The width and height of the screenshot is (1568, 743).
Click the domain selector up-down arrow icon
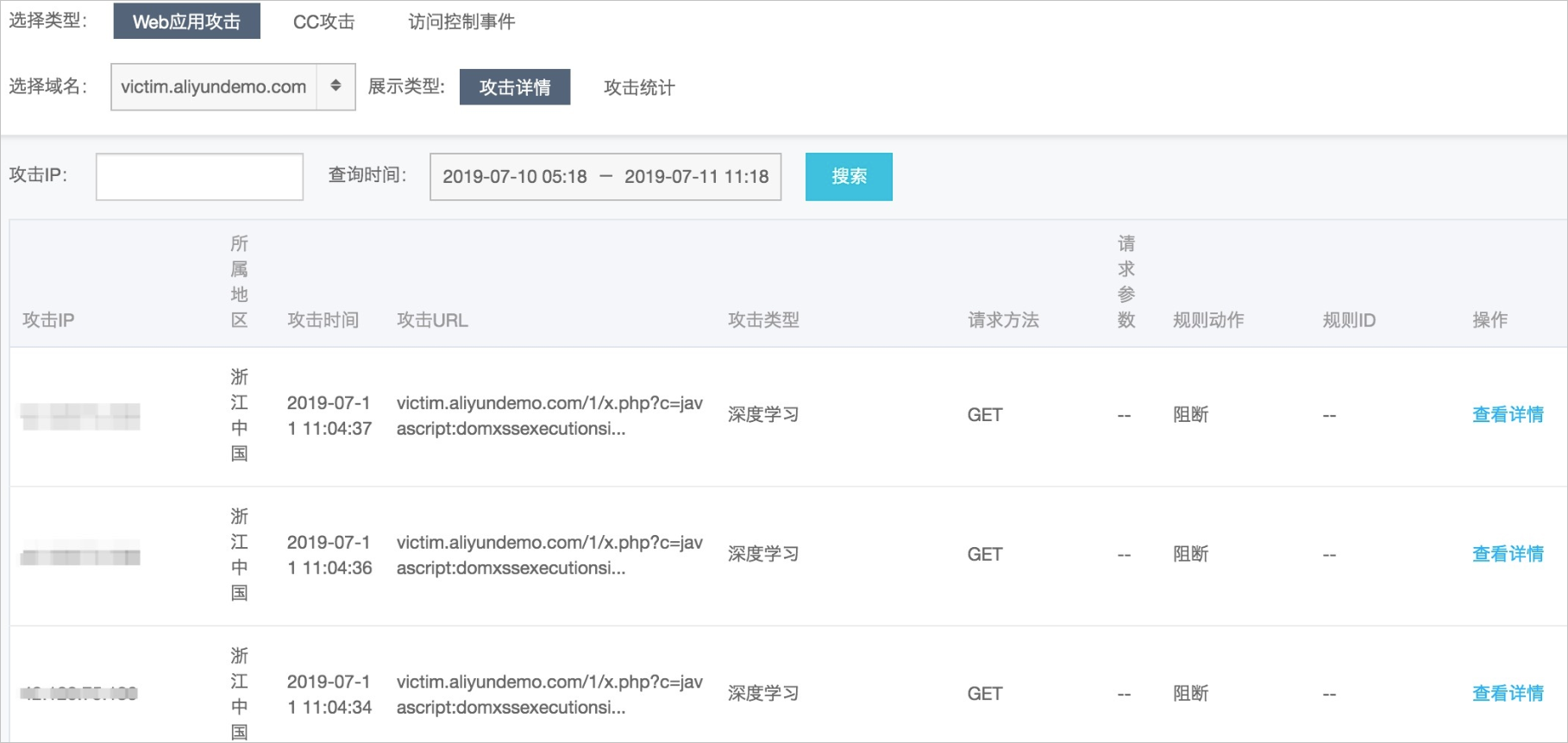[336, 86]
